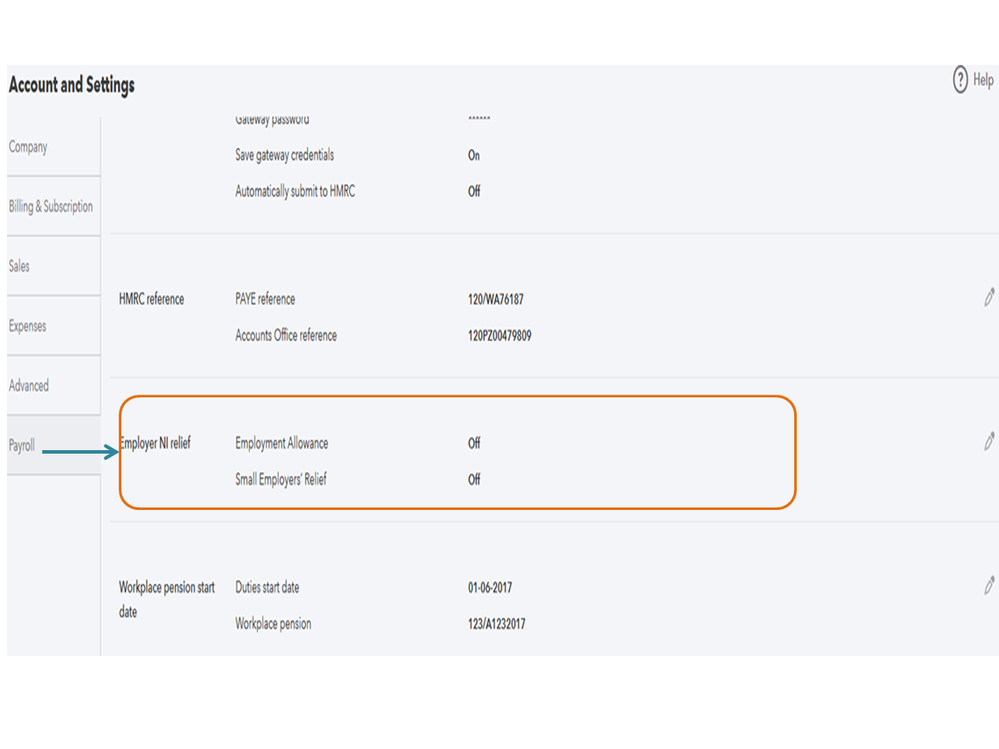
Task: Click the Help question mark icon
Action: point(960,80)
